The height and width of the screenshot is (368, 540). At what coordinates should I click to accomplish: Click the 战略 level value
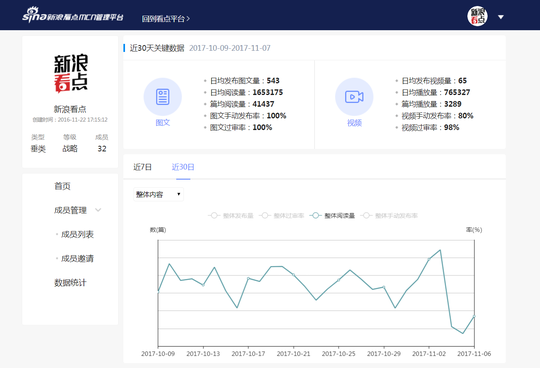[x=70, y=149]
